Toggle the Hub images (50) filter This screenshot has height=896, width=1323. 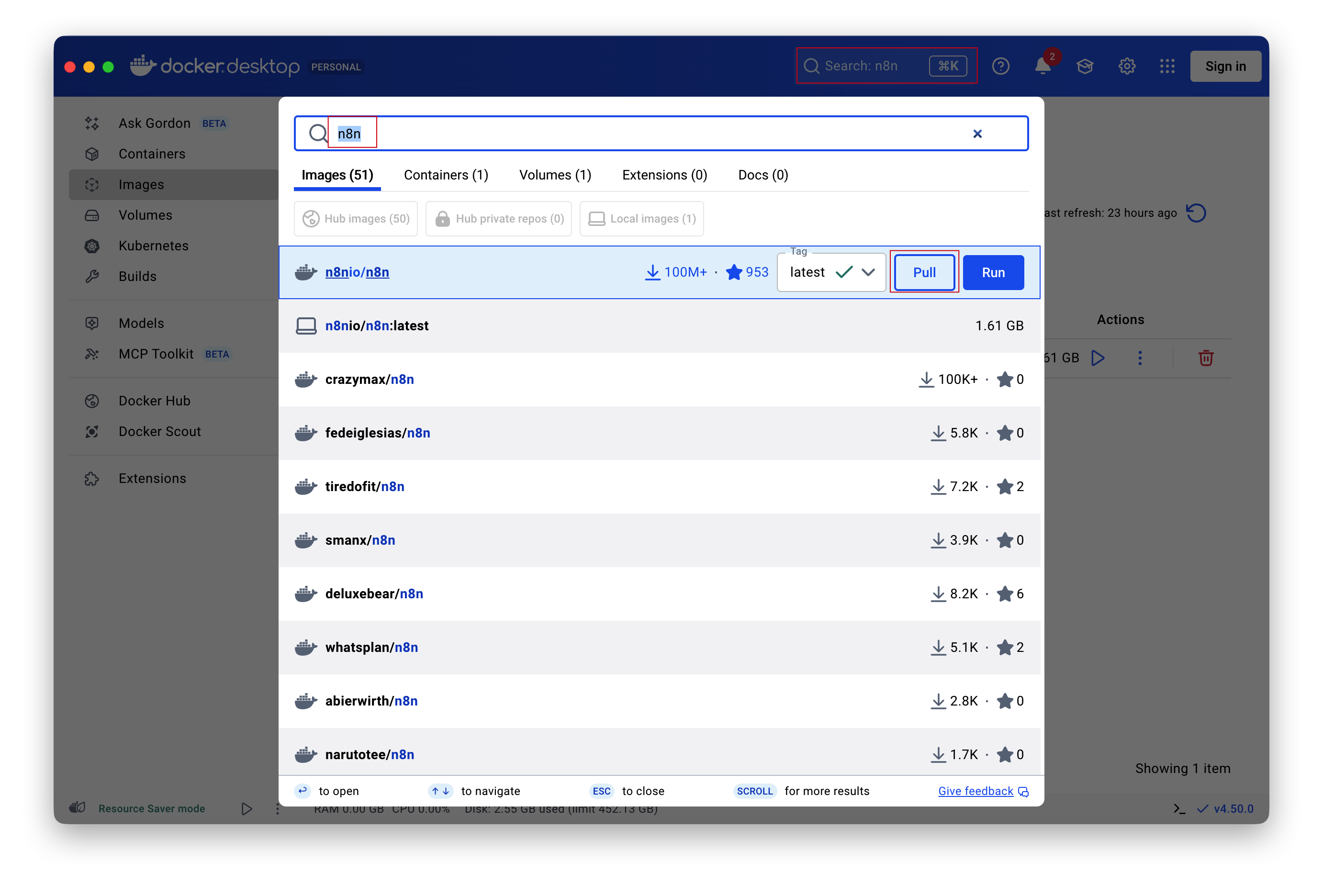(356, 219)
